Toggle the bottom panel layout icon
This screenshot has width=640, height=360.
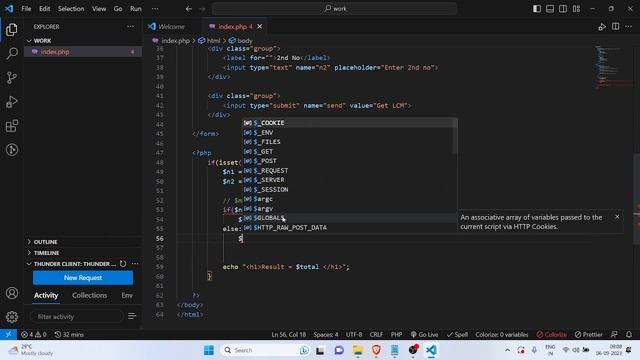(x=550, y=9)
